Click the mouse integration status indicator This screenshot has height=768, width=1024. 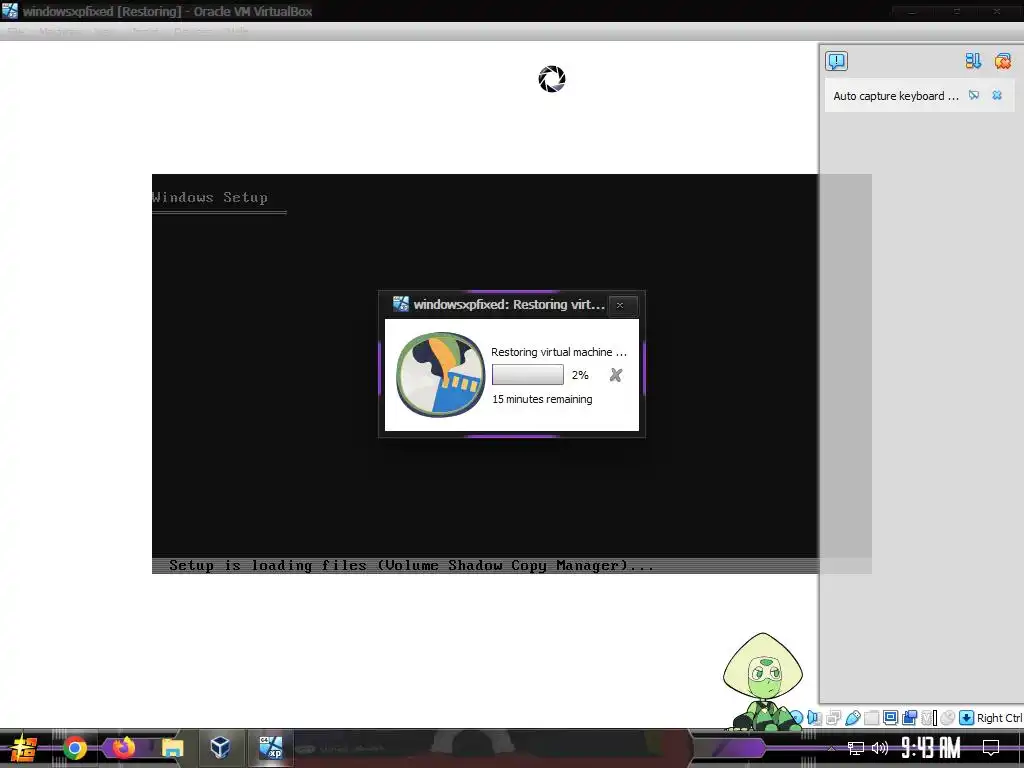(948, 718)
